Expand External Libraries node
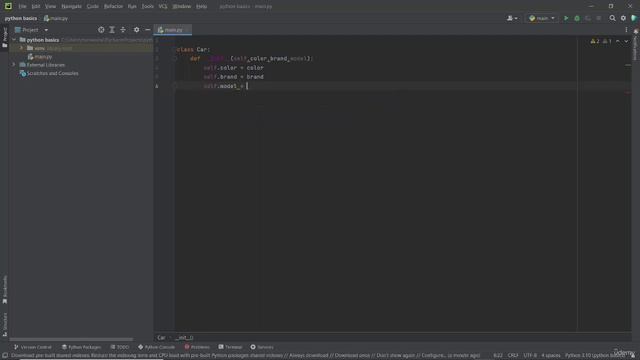This screenshot has height=360, width=640. click(14, 65)
